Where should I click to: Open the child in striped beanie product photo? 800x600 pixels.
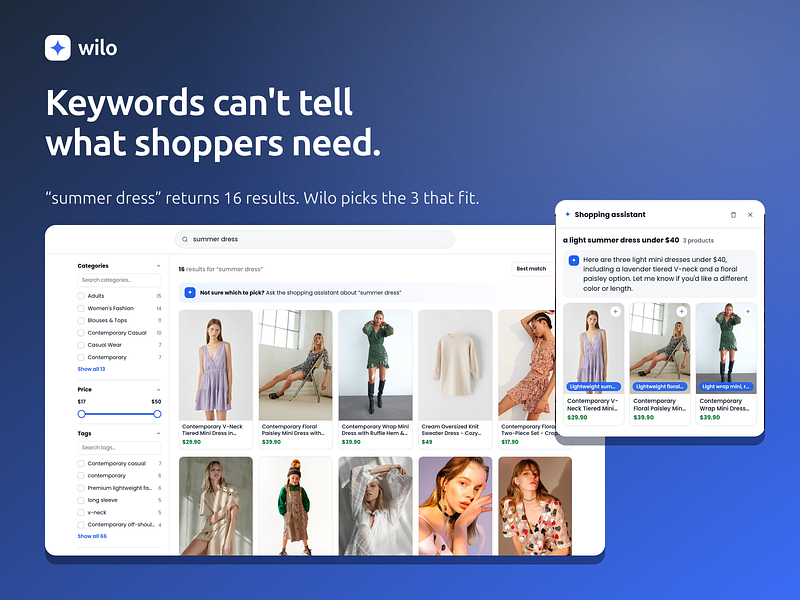[295, 506]
